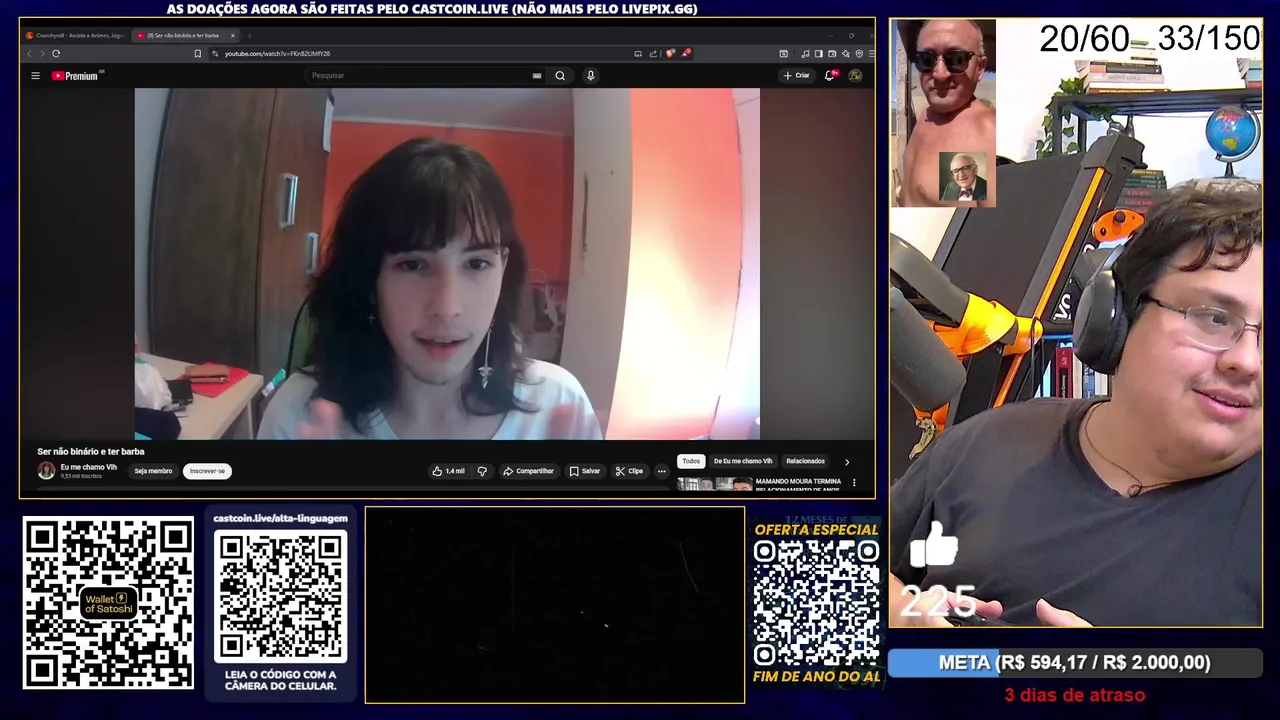Open the browser music note extension
1280x720 pixels.
[x=805, y=53]
